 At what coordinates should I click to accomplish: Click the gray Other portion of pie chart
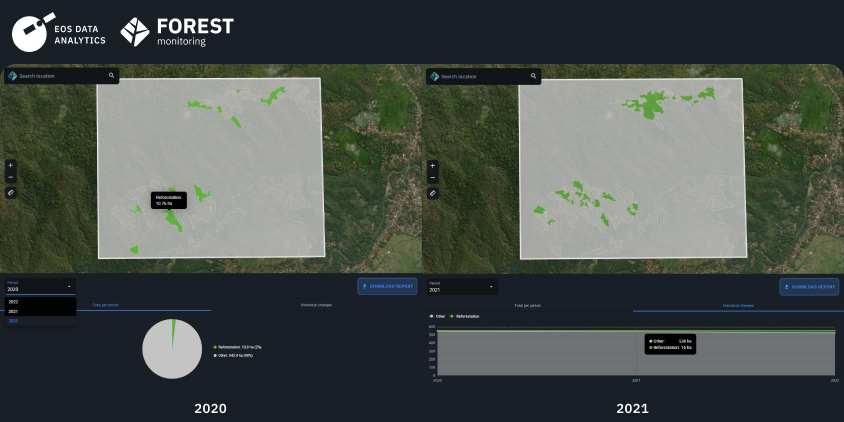click(171, 355)
